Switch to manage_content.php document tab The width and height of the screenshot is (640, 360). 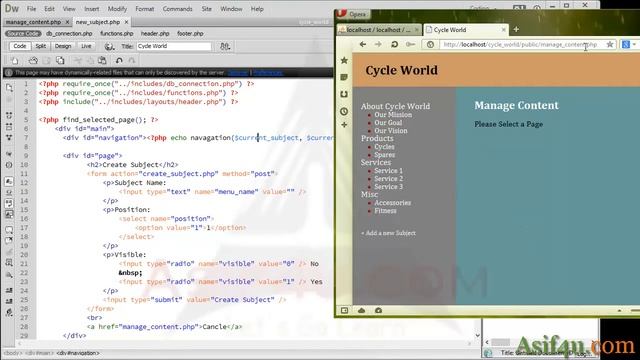click(x=33, y=22)
